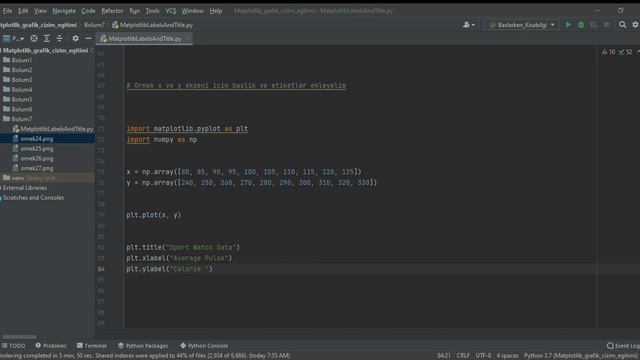Click Bolum7 in the breadcrumb bar
This screenshot has width=640, height=360.
(x=94, y=25)
